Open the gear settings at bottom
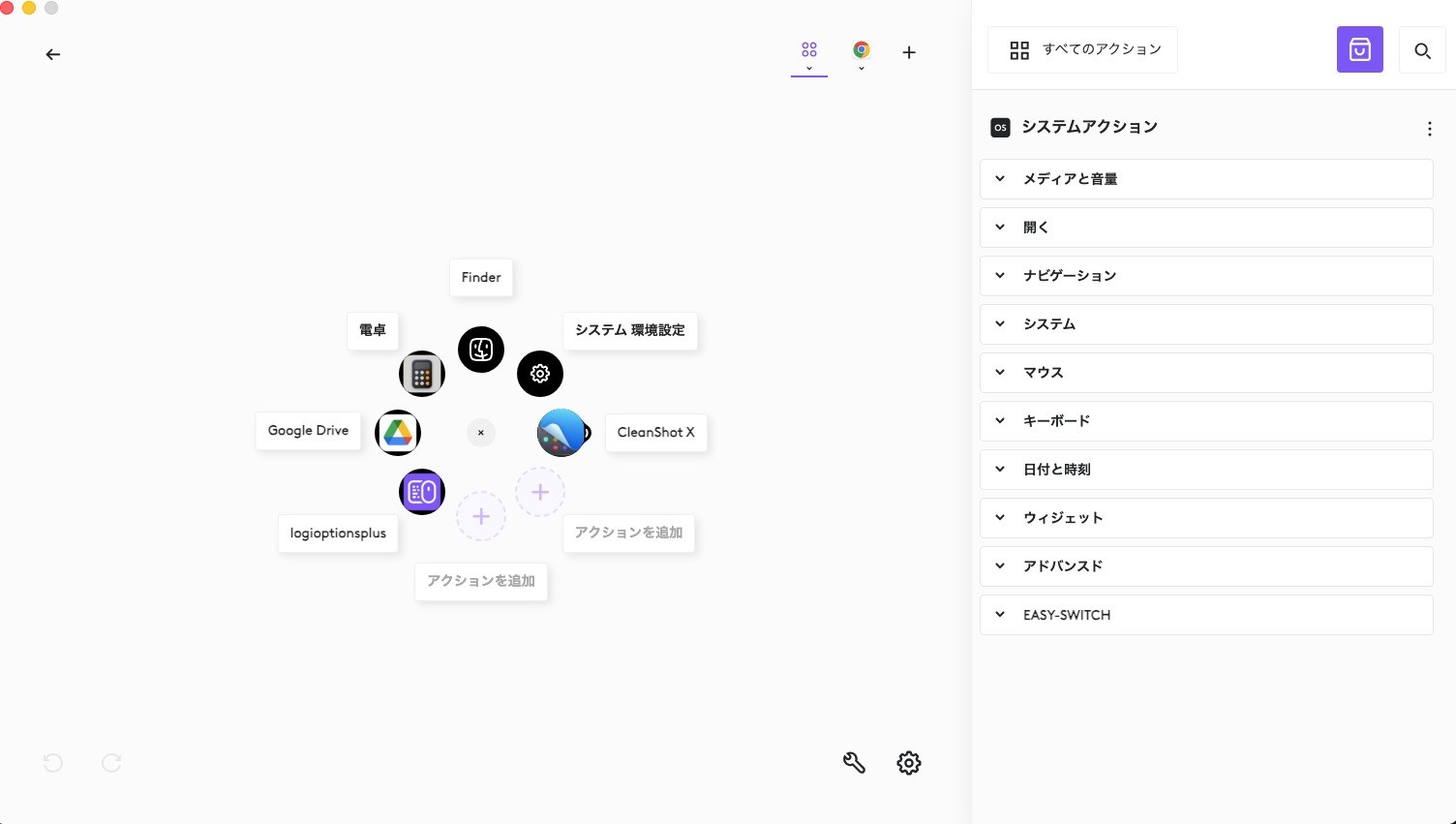Screen dimensions: 1456x824 [909, 763]
